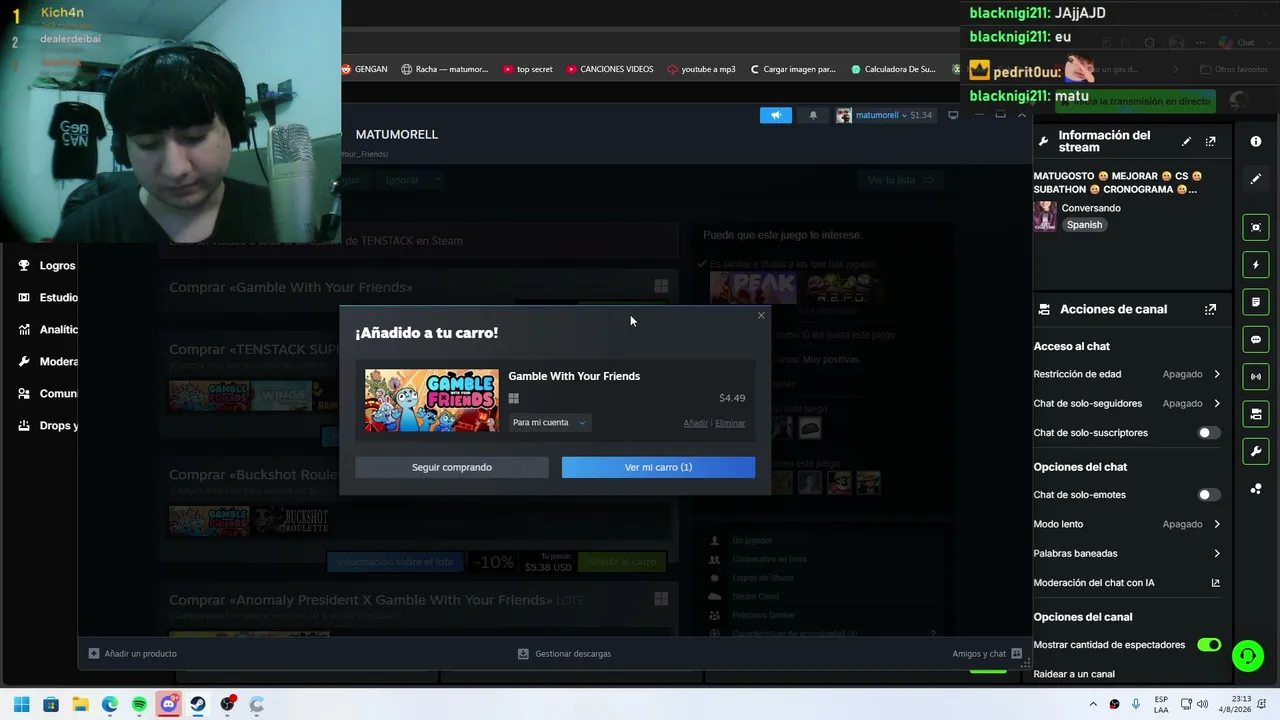Click channel actions icon in right sidebar
This screenshot has height=720, width=1280.
[x=1256, y=414]
